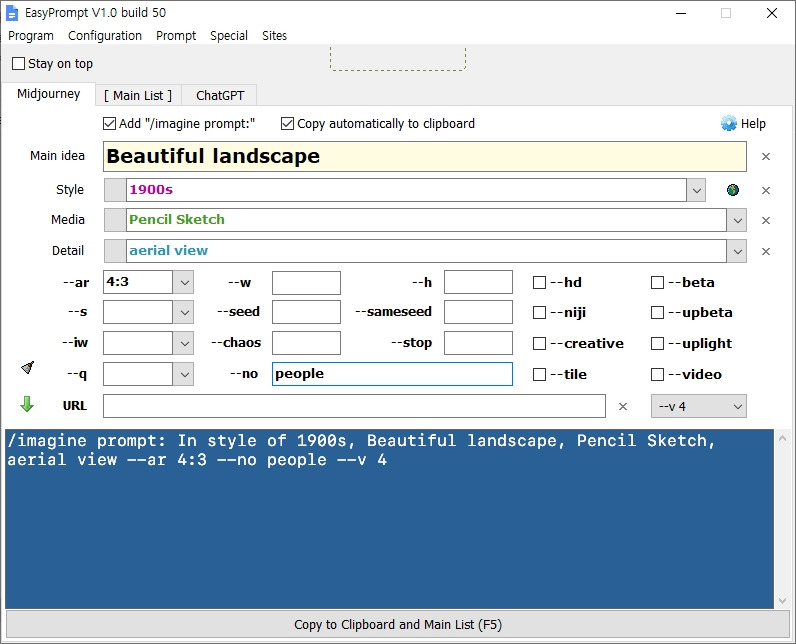Click the gray square left of Style box
Image resolution: width=796 pixels, height=644 pixels.
[x=115, y=190]
